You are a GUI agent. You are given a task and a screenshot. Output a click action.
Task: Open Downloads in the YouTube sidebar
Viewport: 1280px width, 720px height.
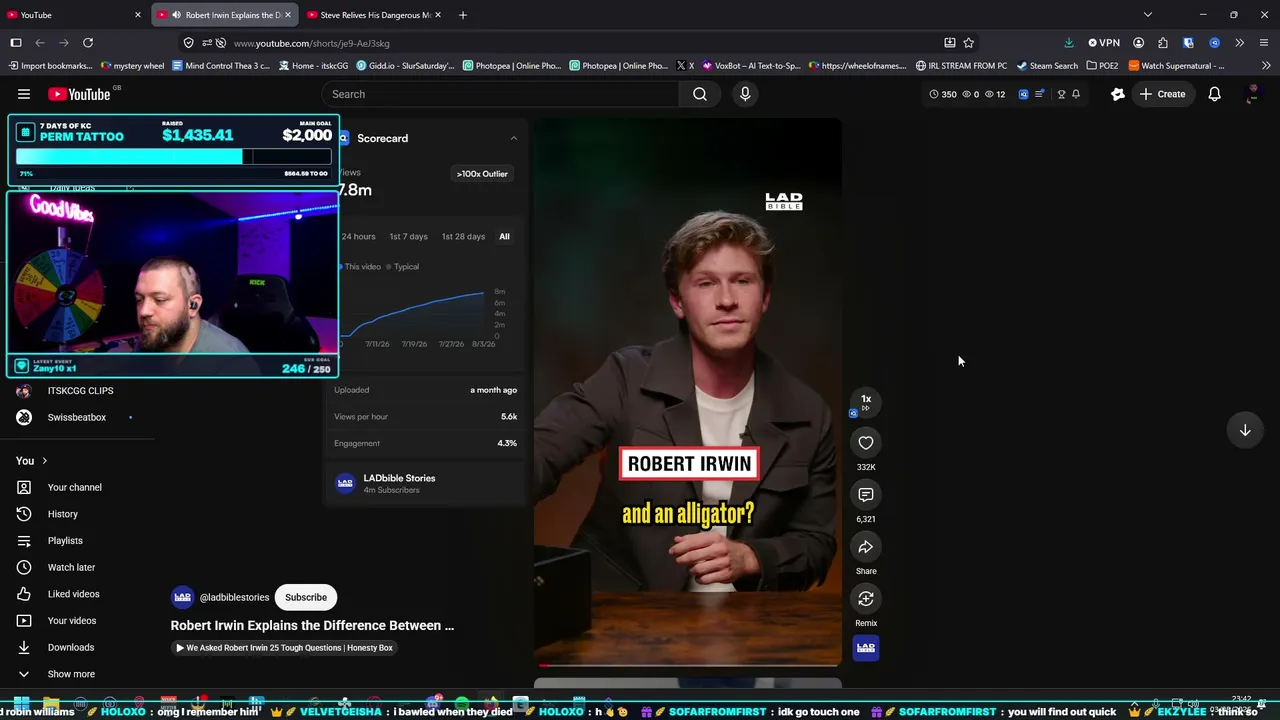click(70, 647)
